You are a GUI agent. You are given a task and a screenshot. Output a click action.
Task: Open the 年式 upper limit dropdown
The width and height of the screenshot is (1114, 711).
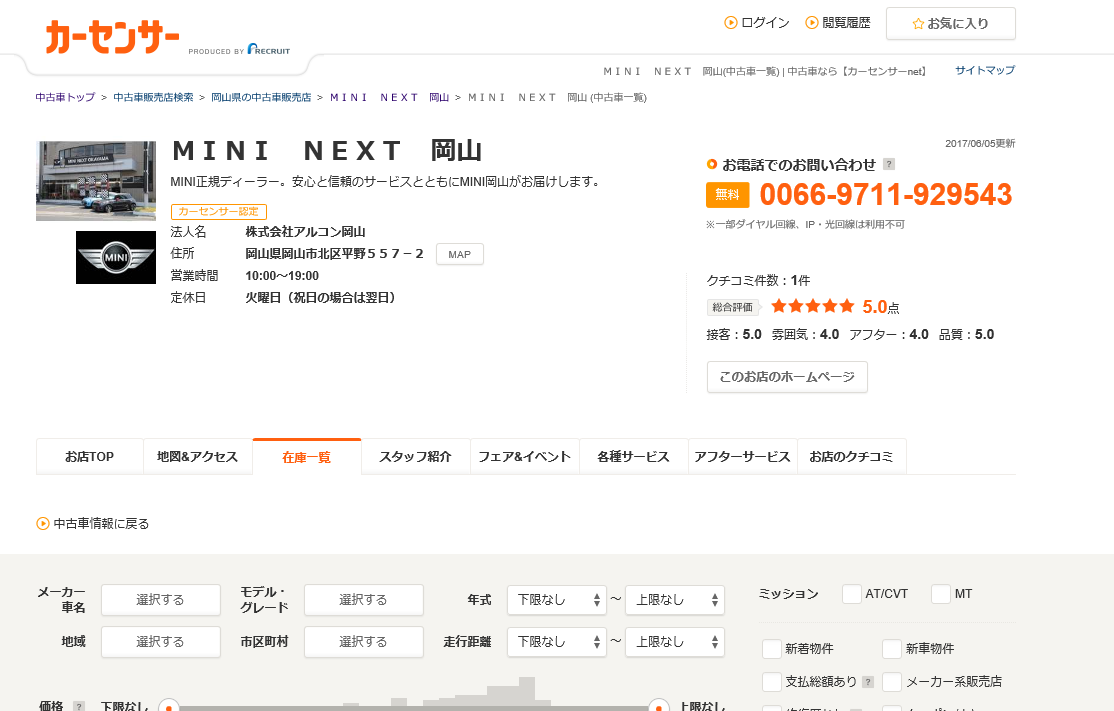point(675,600)
